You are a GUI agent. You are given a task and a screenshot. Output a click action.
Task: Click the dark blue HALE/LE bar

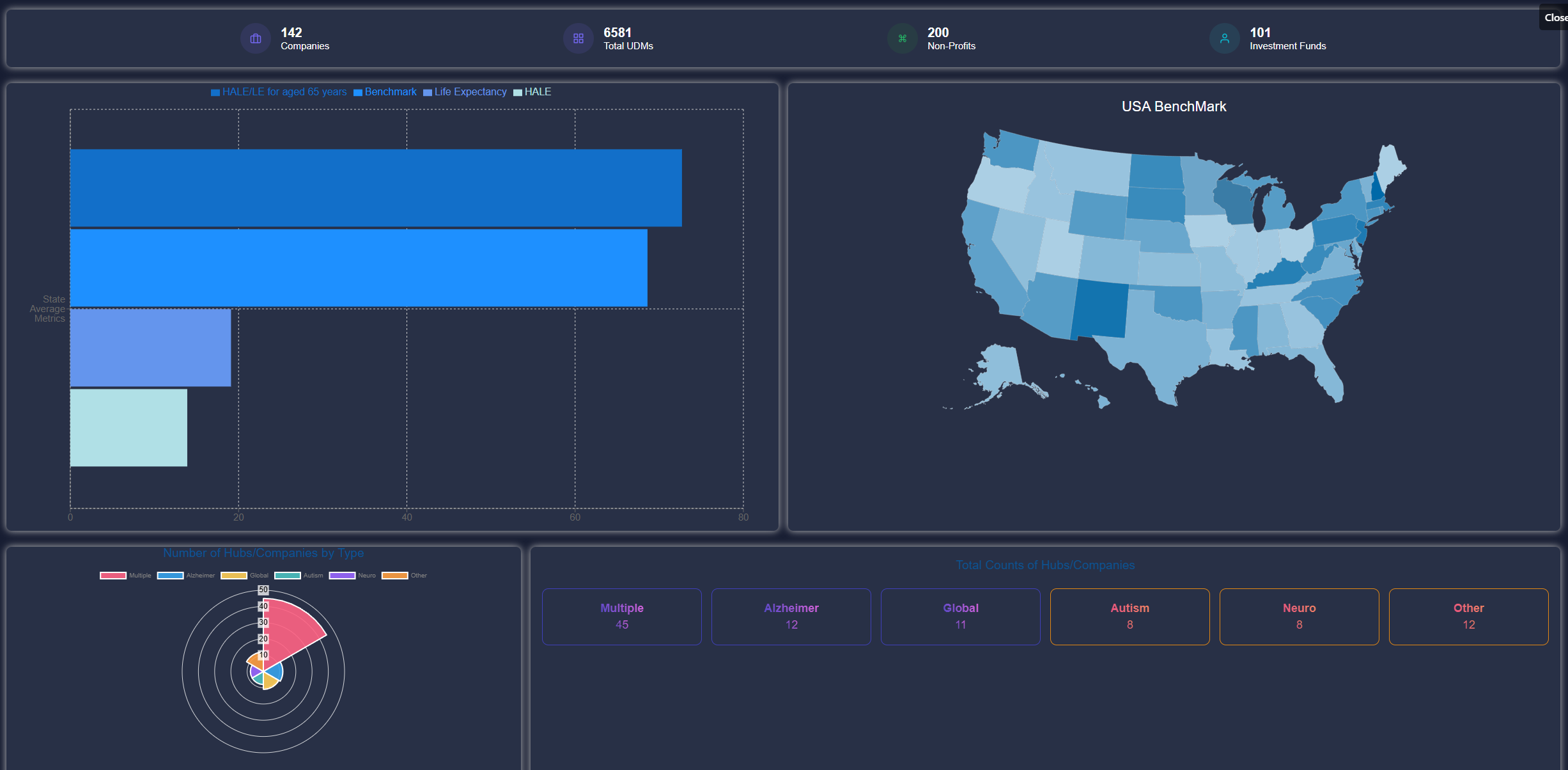pyautogui.click(x=376, y=188)
